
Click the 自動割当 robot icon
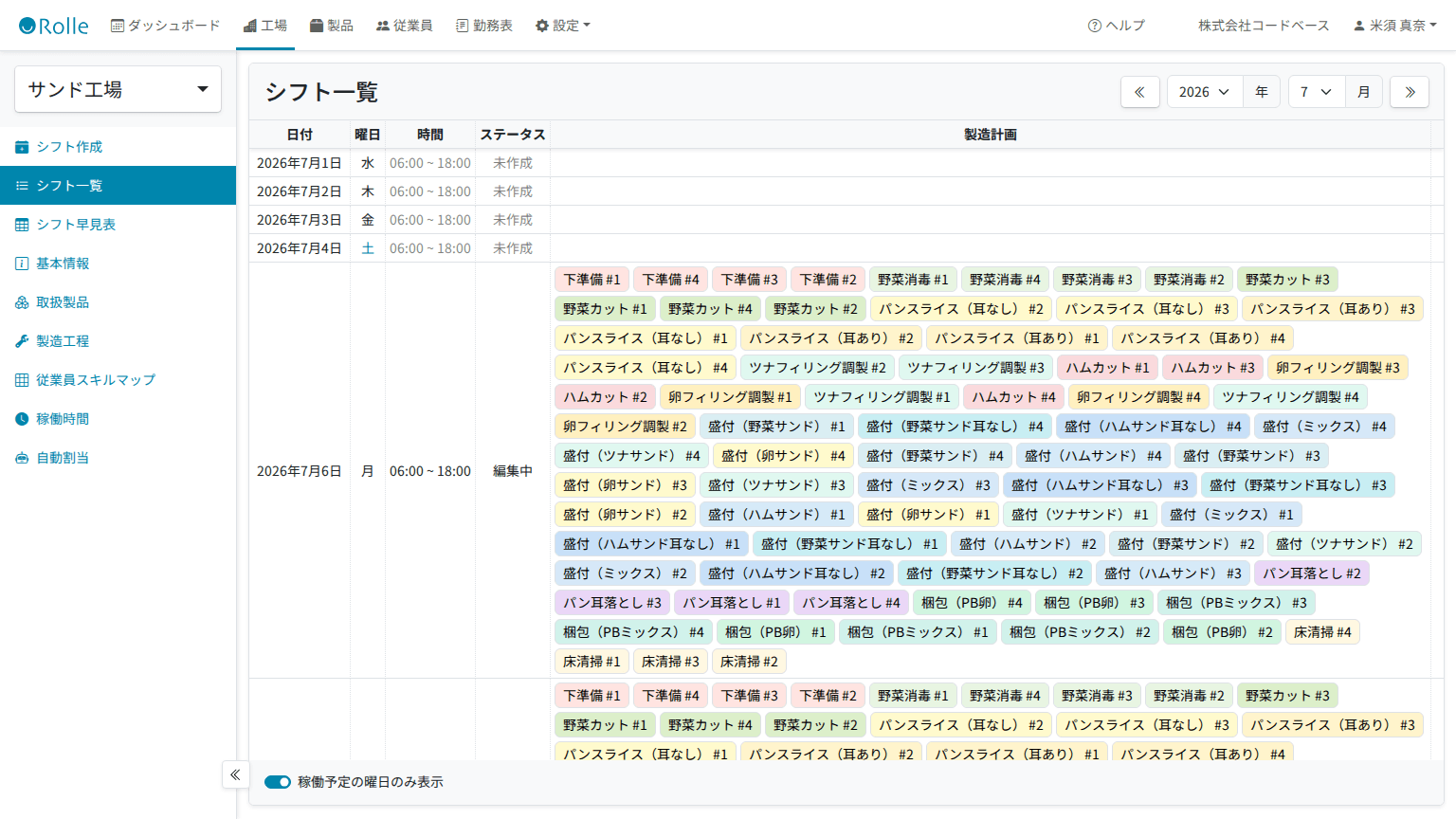click(x=22, y=458)
